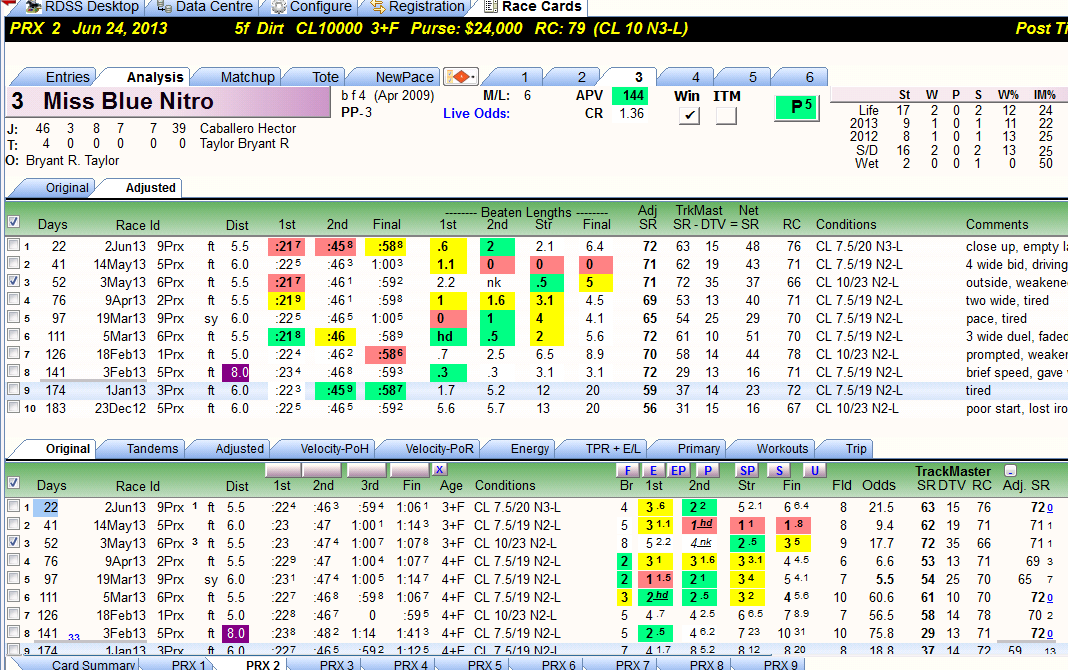Click the EP pace button
The height and width of the screenshot is (670, 1068).
click(x=678, y=470)
